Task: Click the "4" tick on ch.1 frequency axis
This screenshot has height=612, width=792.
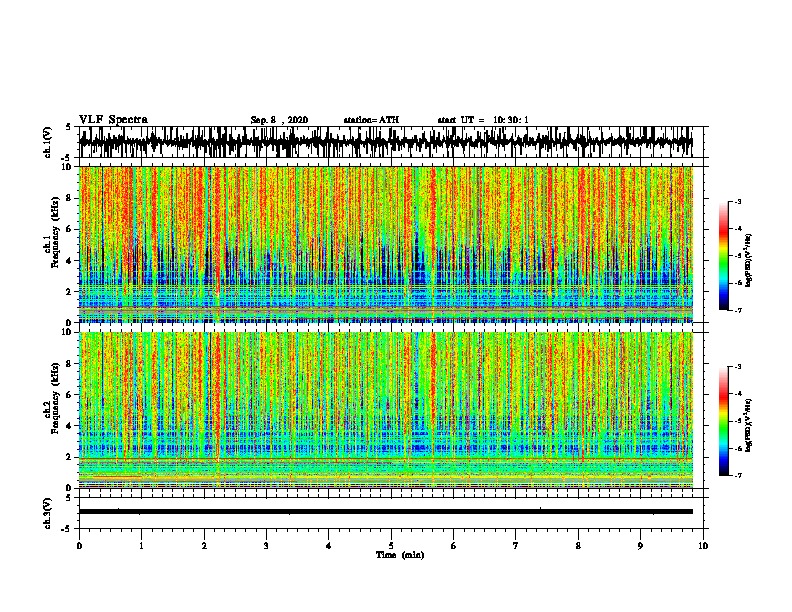Action: 70,261
